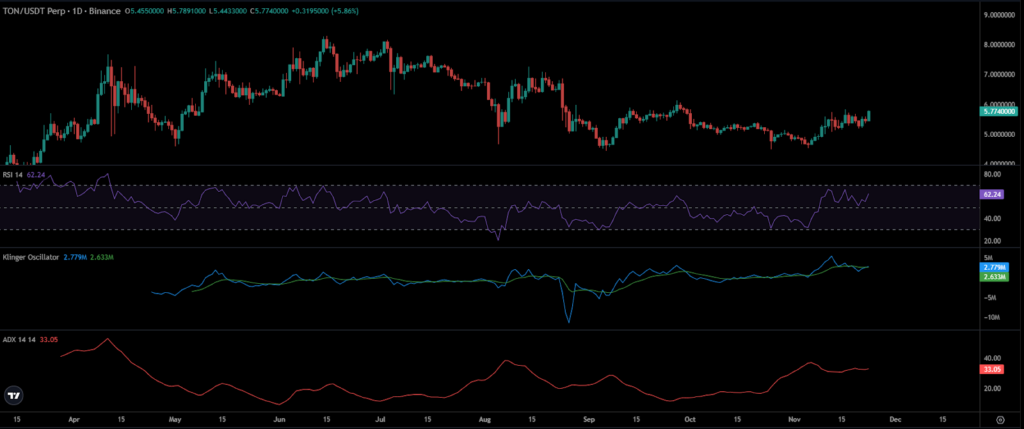Click 8.0000000 on the price axis
The image size is (1024, 429).
[x=1000, y=44]
